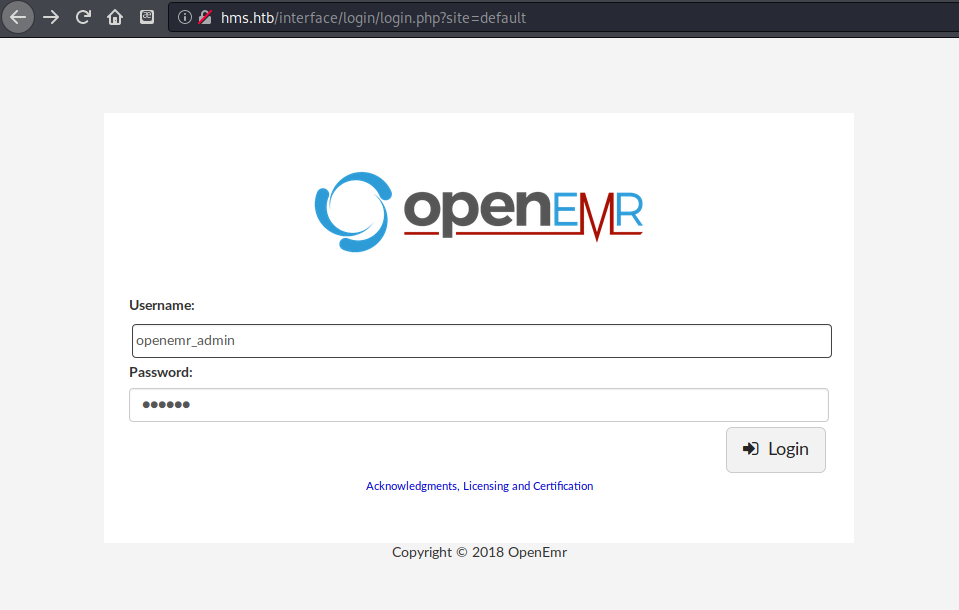The height and width of the screenshot is (610, 959).
Task: Submit credentials with the Login button
Action: coord(776,450)
